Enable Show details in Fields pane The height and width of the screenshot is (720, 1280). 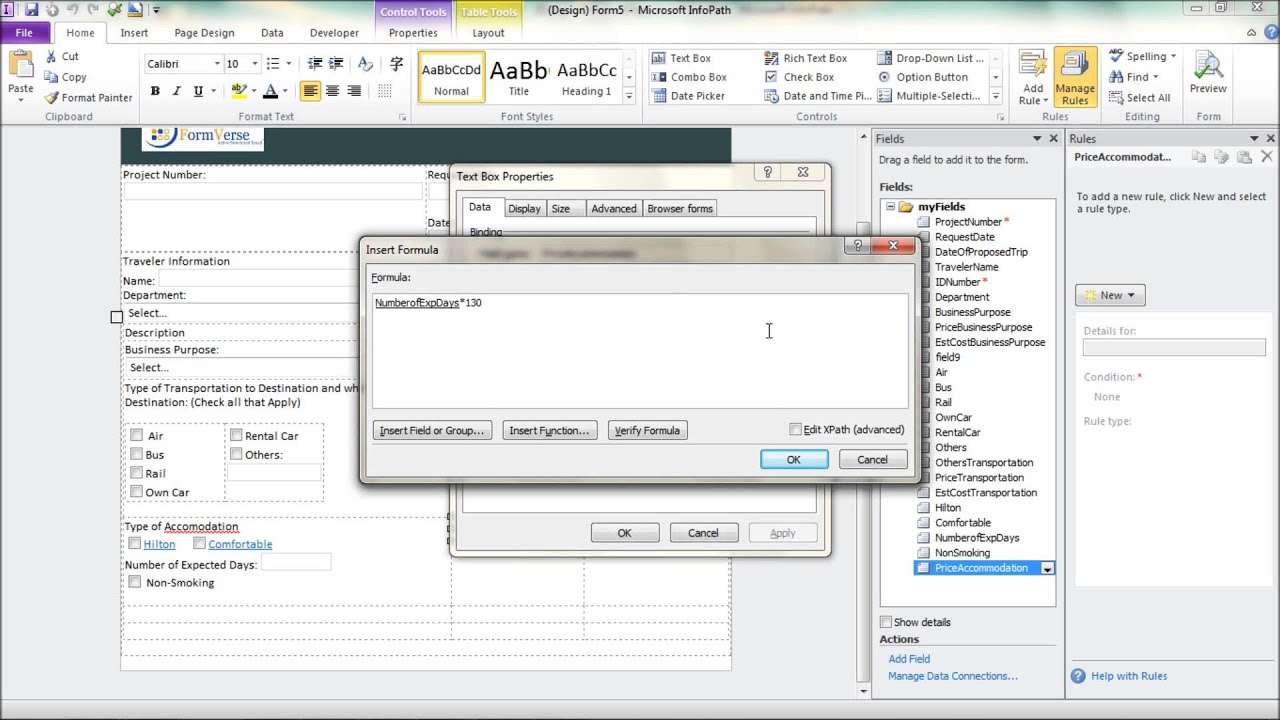click(886, 622)
